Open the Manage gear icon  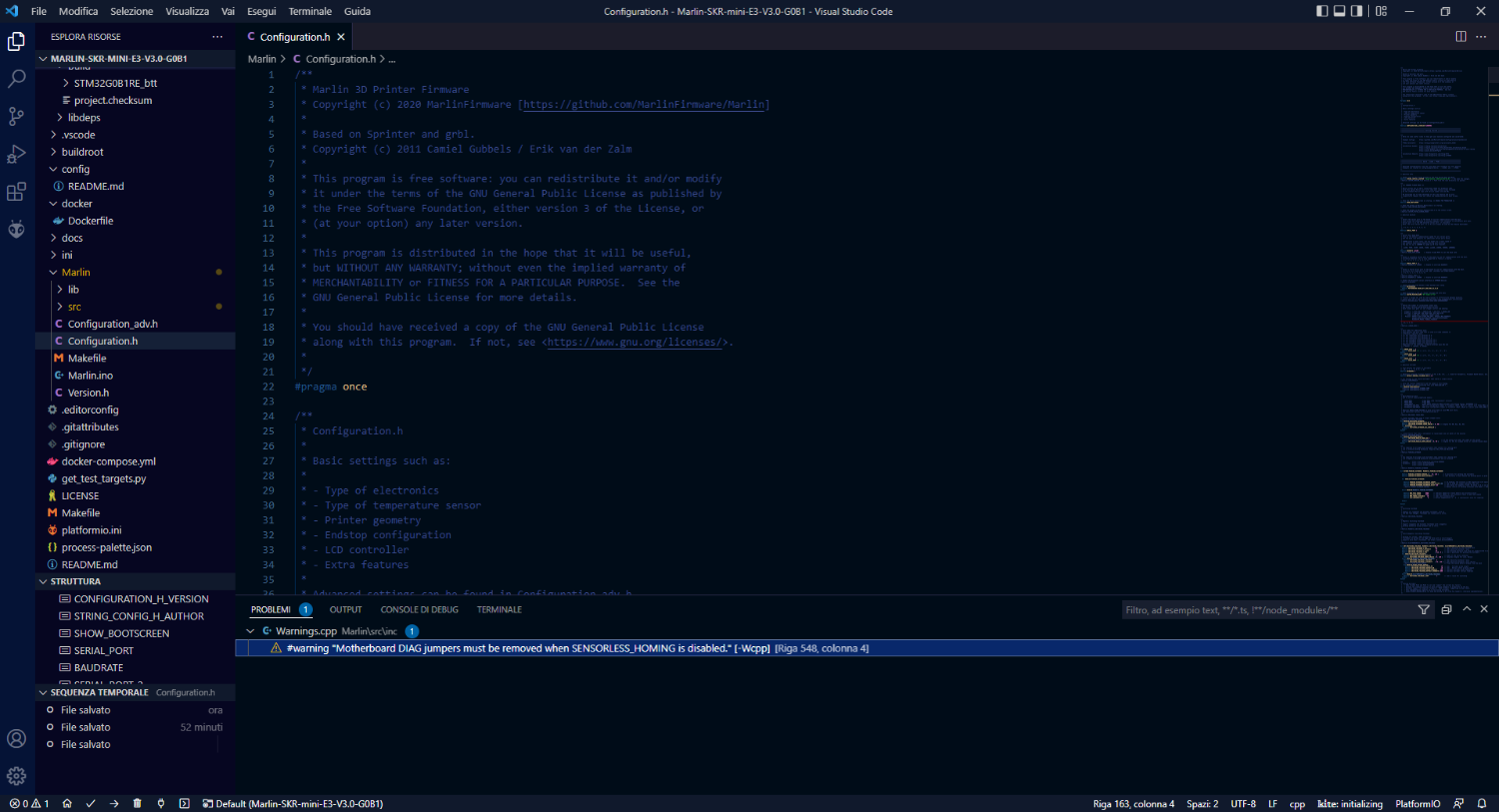pos(16,776)
